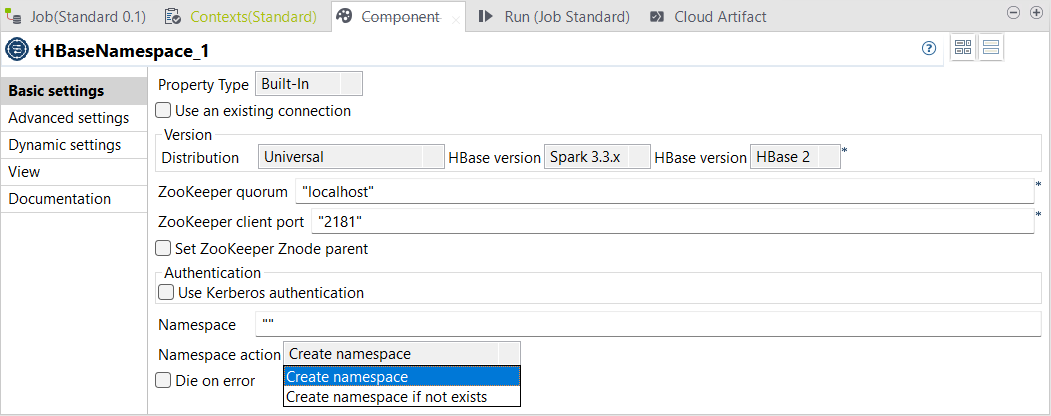
Task: Toggle Use Kerberos authentication checkbox
Action: (166, 293)
